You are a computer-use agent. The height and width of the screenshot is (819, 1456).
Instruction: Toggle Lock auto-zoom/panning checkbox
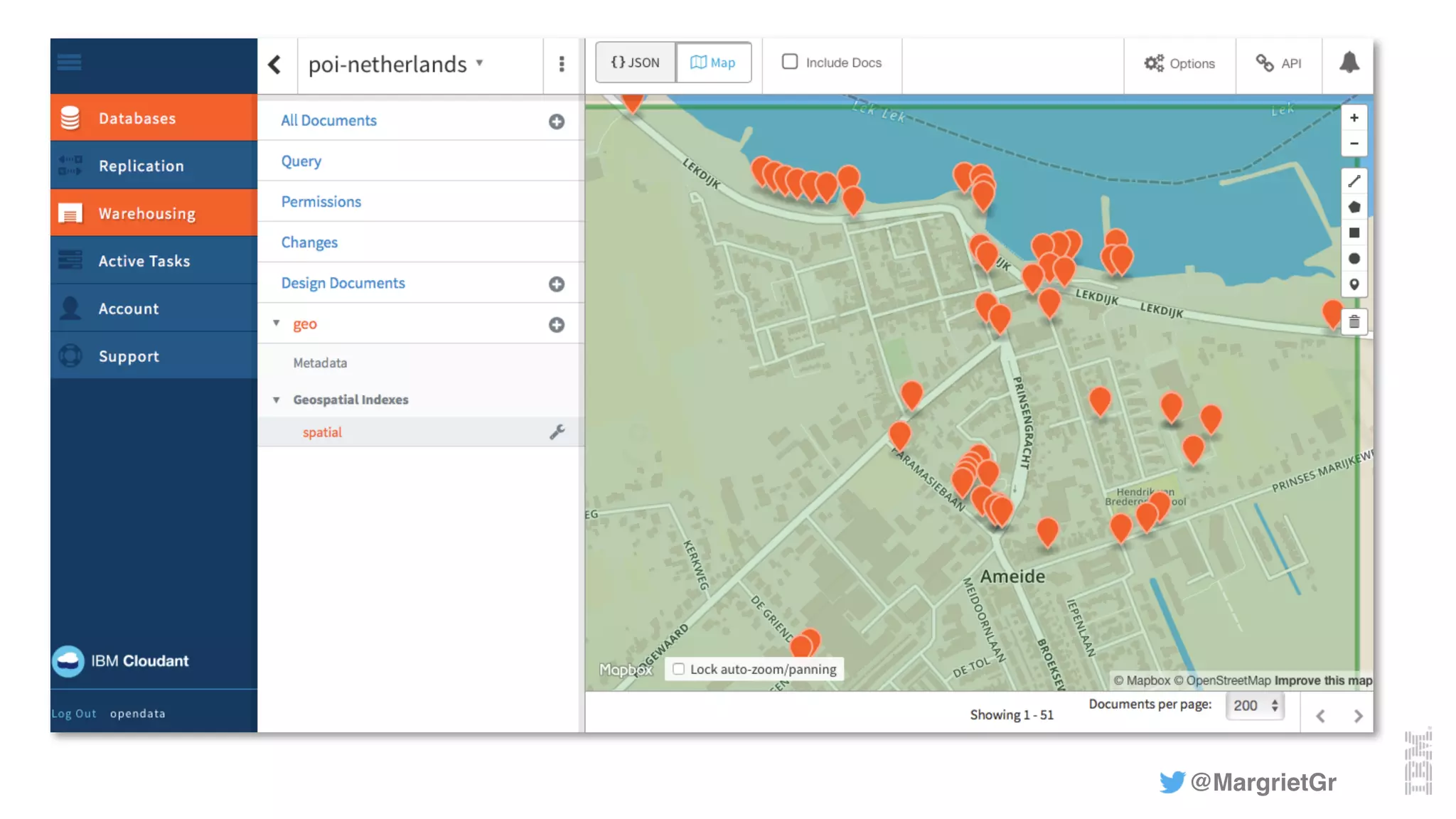[x=679, y=669]
